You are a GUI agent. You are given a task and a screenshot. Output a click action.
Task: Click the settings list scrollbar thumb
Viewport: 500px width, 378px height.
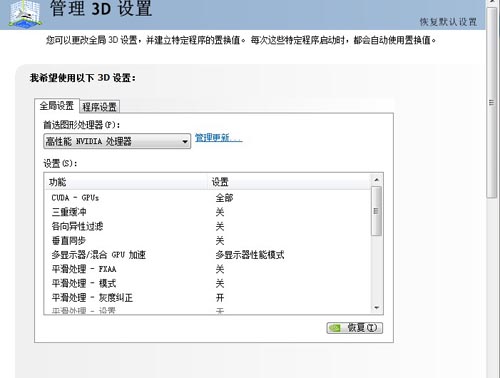pos(377,211)
